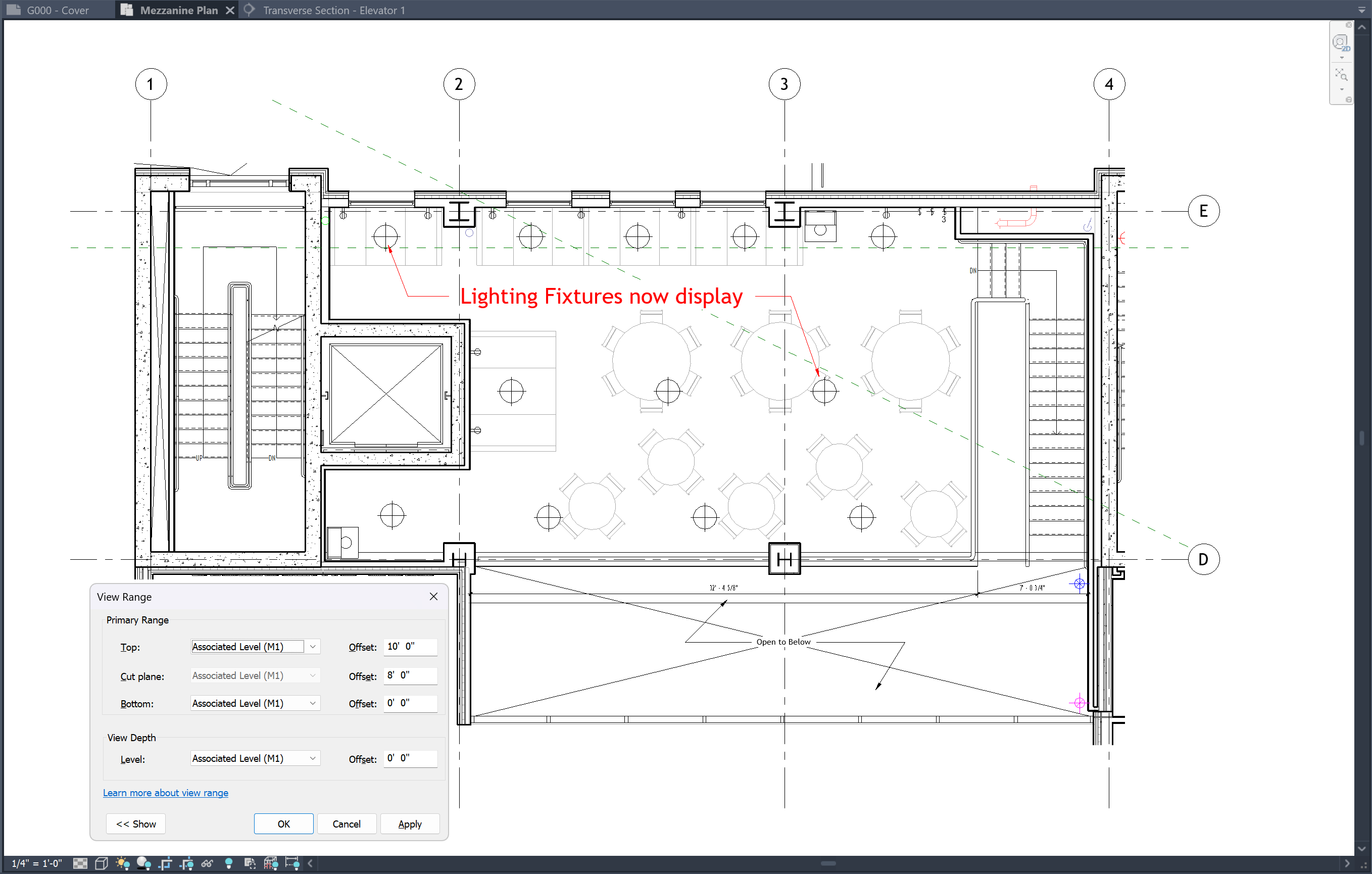Click the Visual Style cube icon
1372x874 pixels.
coord(102,863)
